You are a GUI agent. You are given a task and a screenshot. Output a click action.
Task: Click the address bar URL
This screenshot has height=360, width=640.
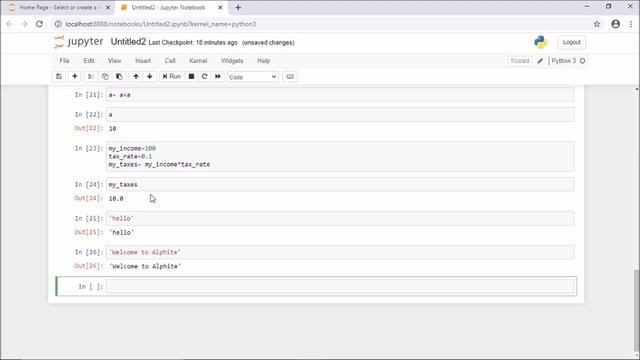coord(161,24)
